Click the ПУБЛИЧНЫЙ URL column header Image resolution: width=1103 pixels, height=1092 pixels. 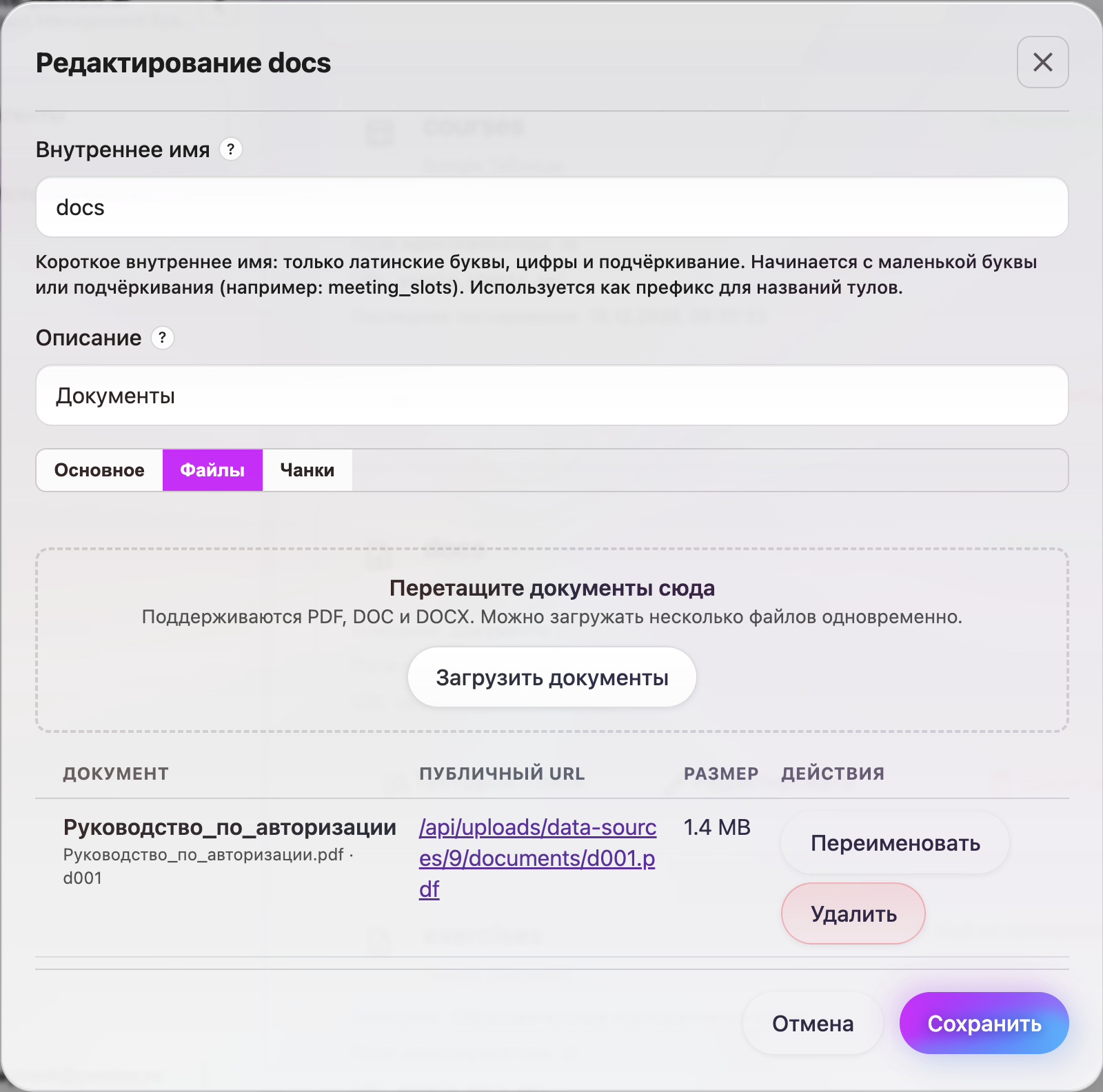(x=503, y=774)
